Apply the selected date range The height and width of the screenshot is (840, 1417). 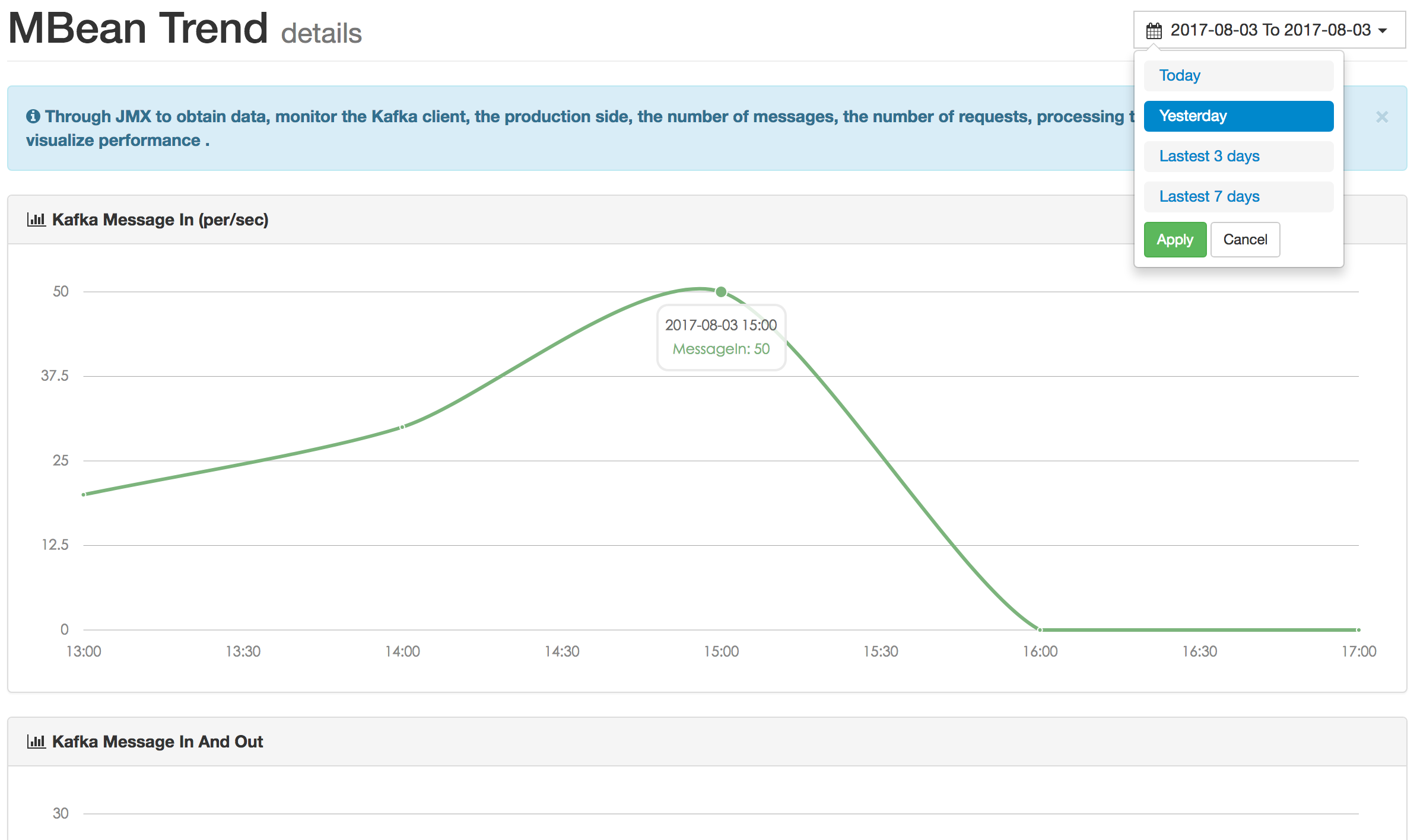click(x=1175, y=240)
